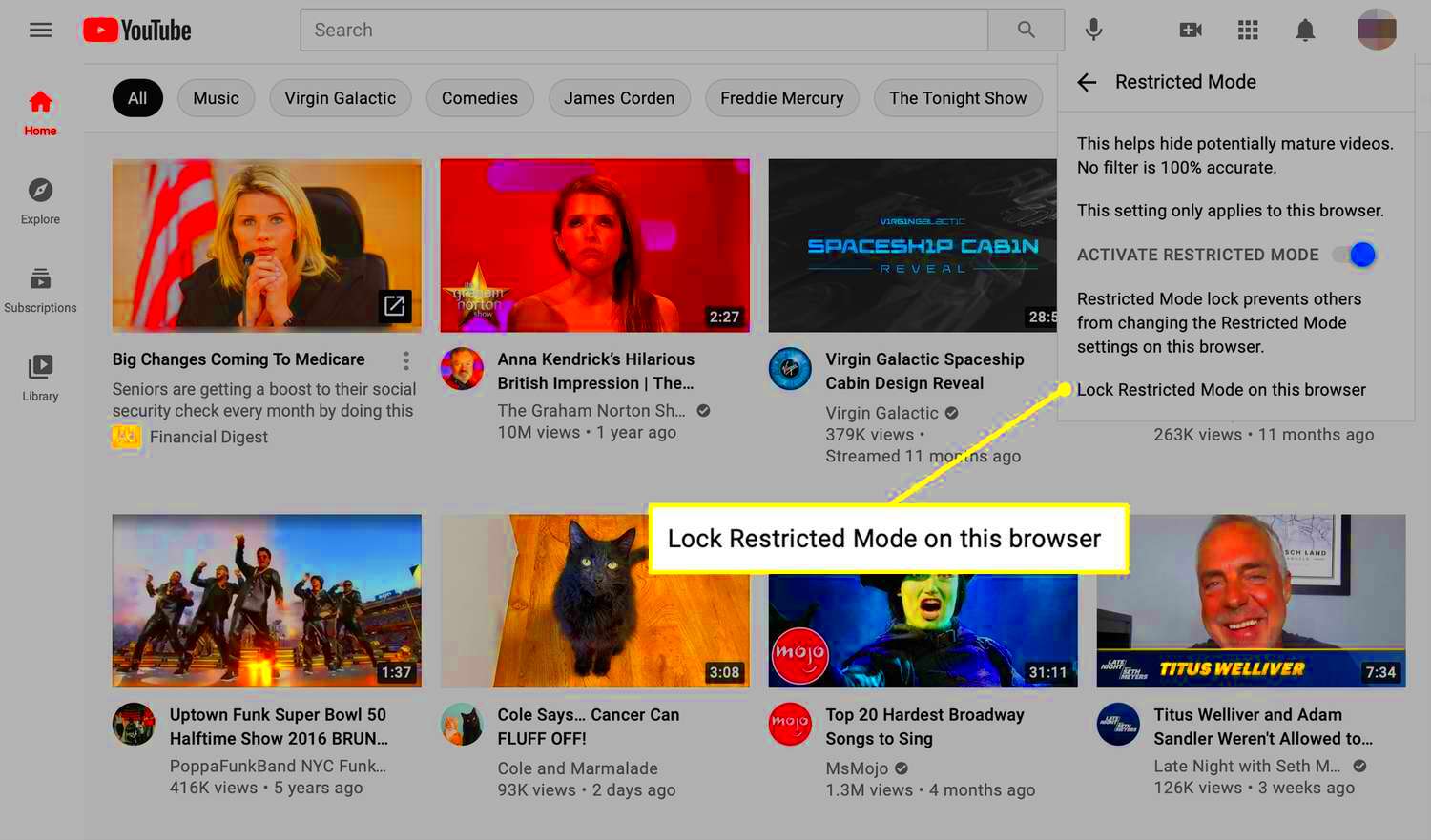Click PoppaFunkBand NYC Funk channel name

(278, 767)
